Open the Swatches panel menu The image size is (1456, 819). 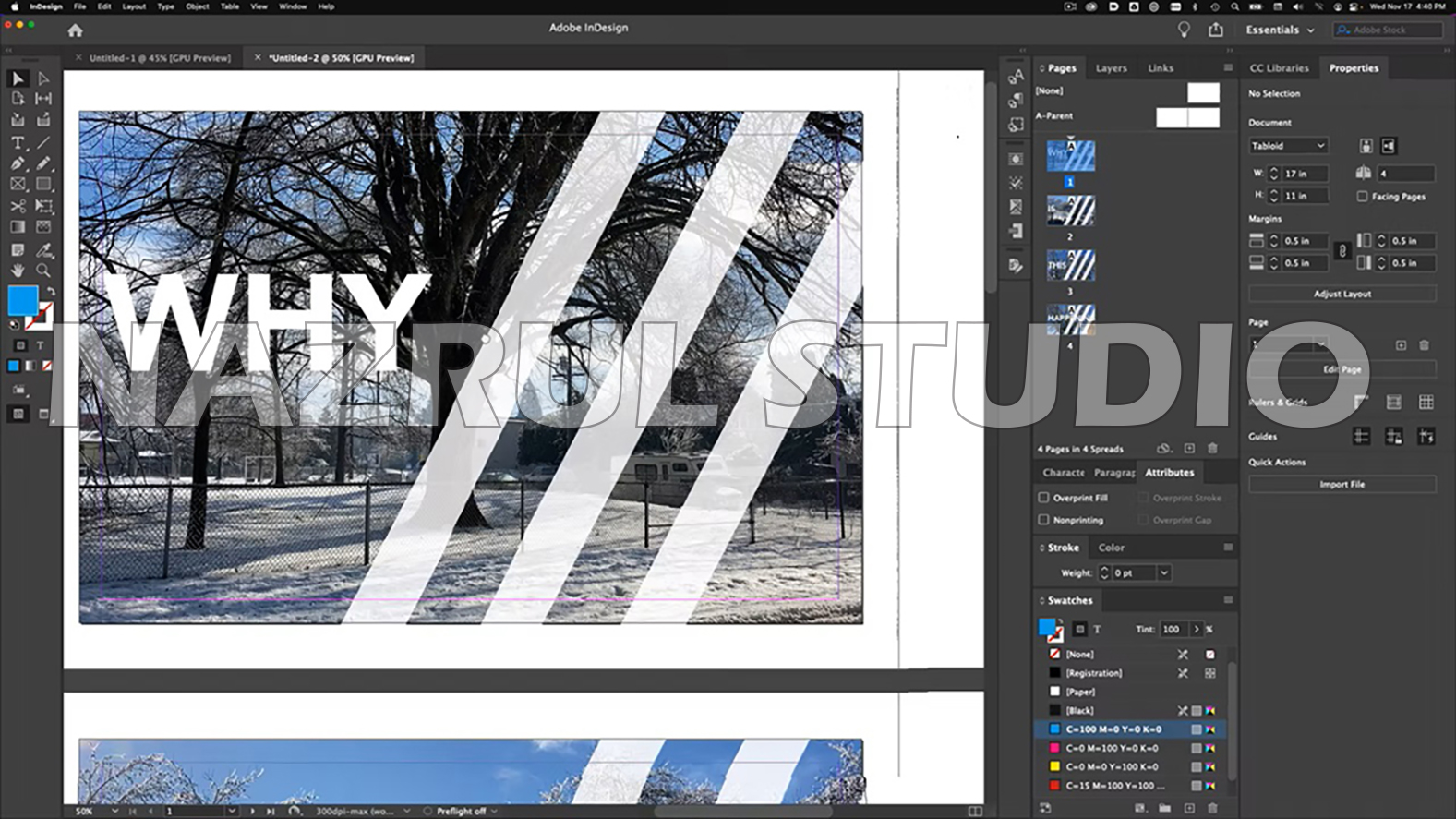[1228, 600]
